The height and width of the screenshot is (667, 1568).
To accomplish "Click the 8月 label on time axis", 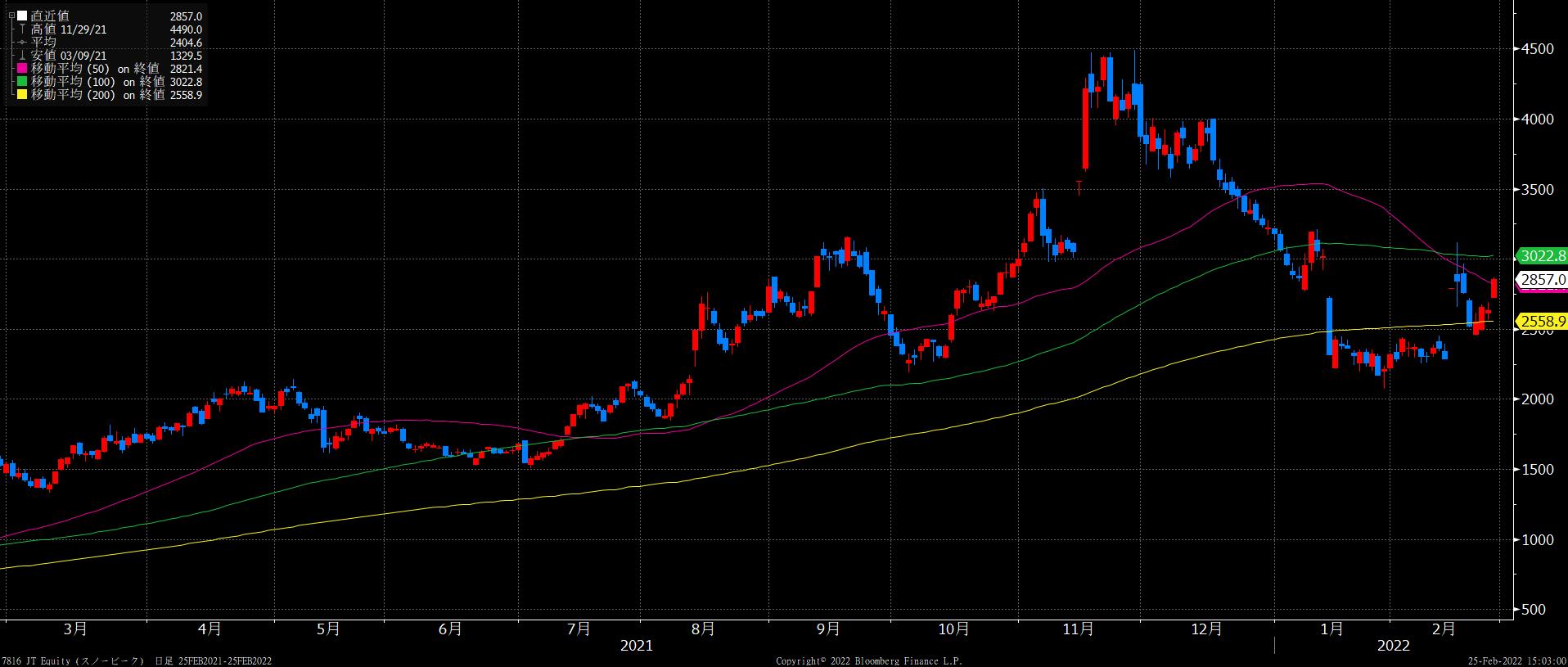I will (x=702, y=629).
